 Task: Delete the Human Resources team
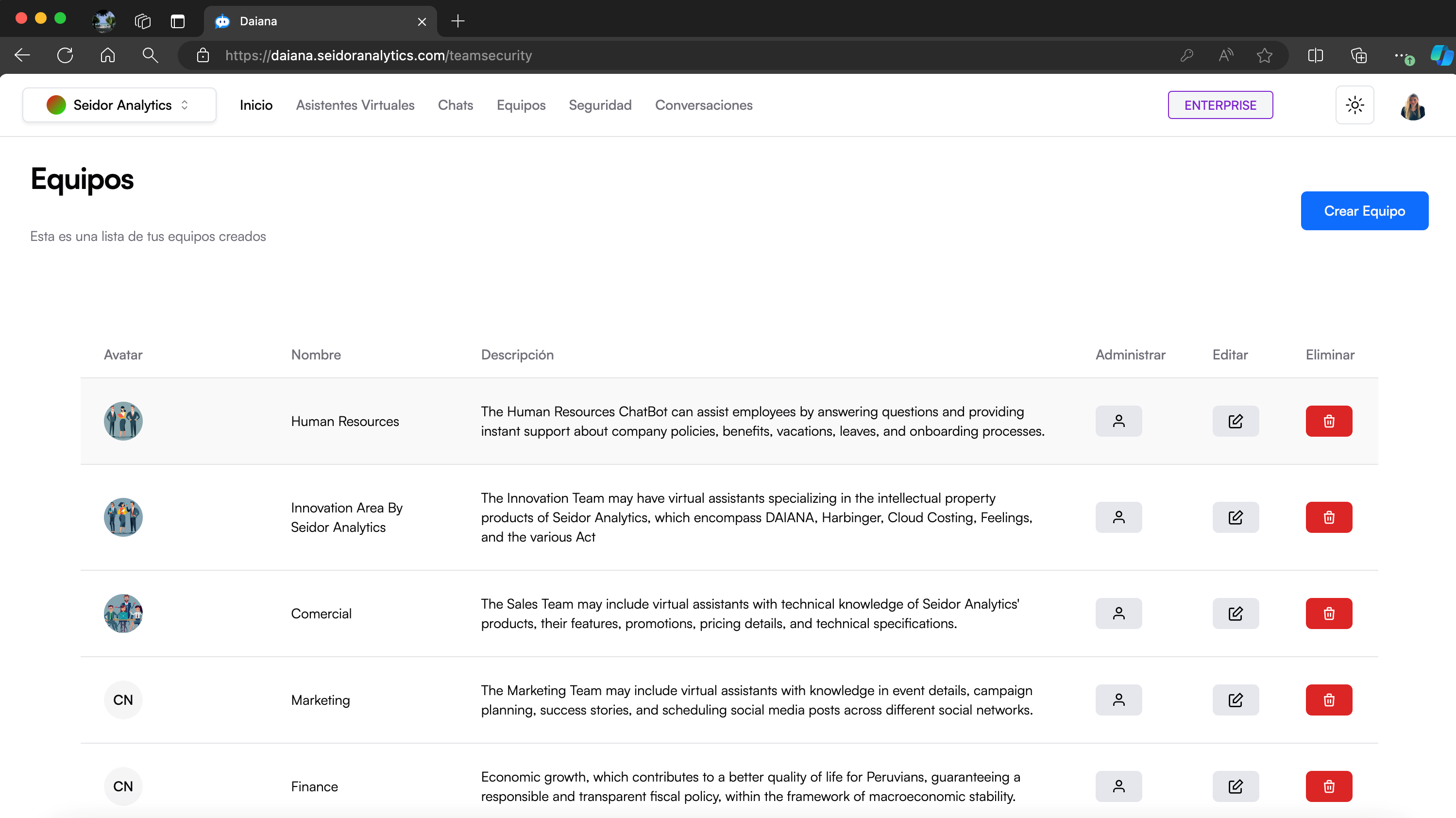(1328, 421)
